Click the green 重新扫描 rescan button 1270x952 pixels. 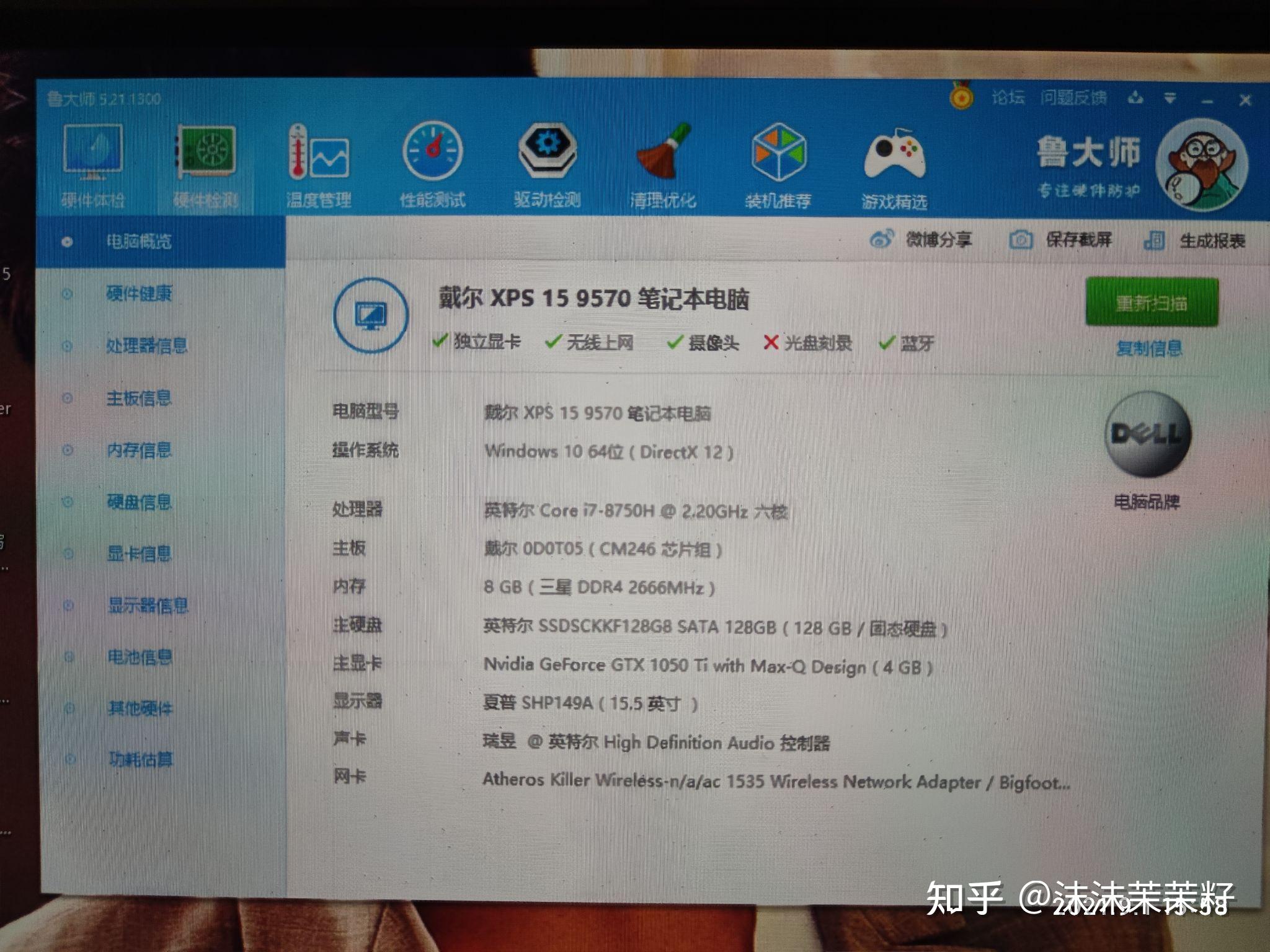[1152, 302]
